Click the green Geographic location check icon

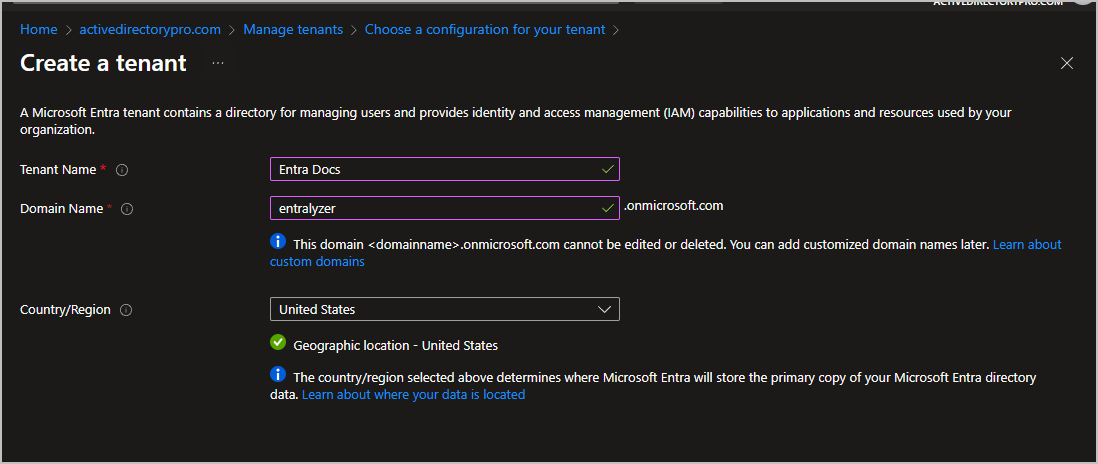[x=278, y=343]
